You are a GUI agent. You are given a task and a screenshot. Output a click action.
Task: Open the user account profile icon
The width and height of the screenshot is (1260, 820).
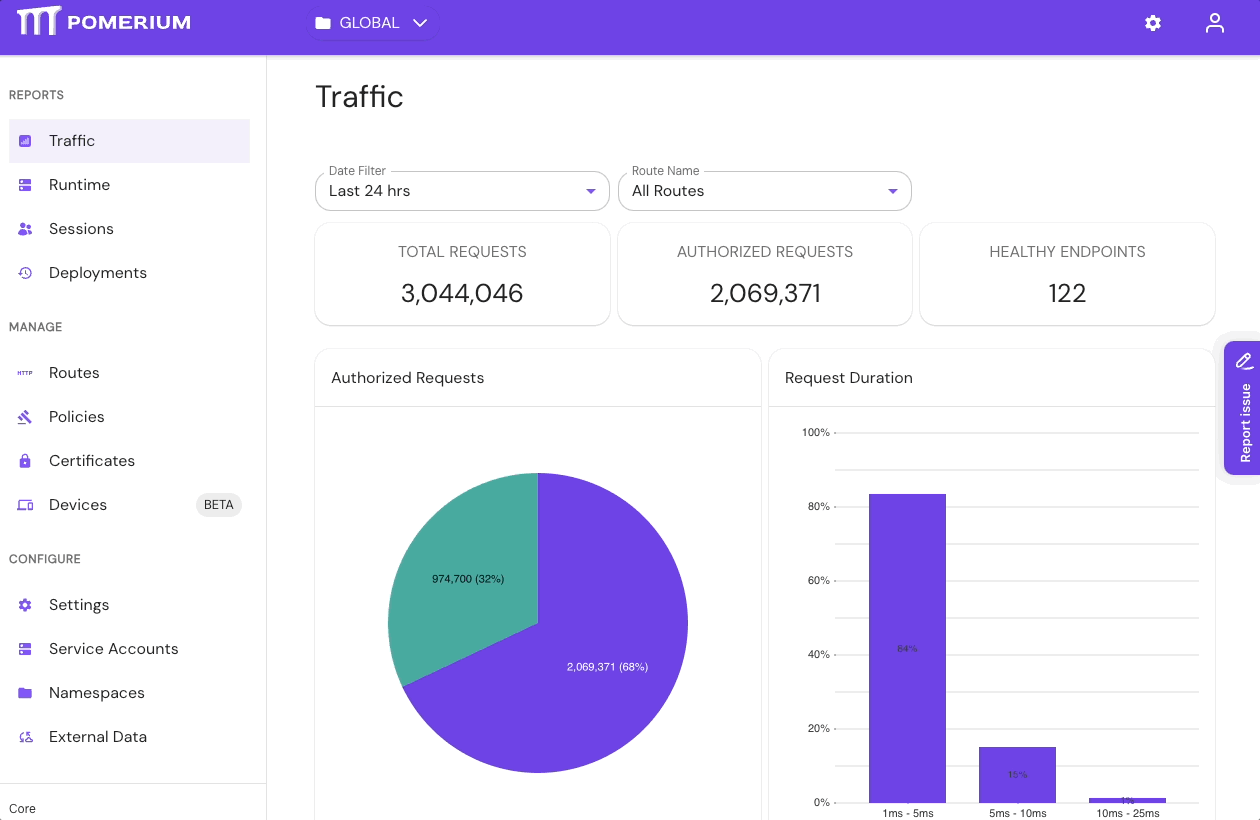coord(1214,23)
